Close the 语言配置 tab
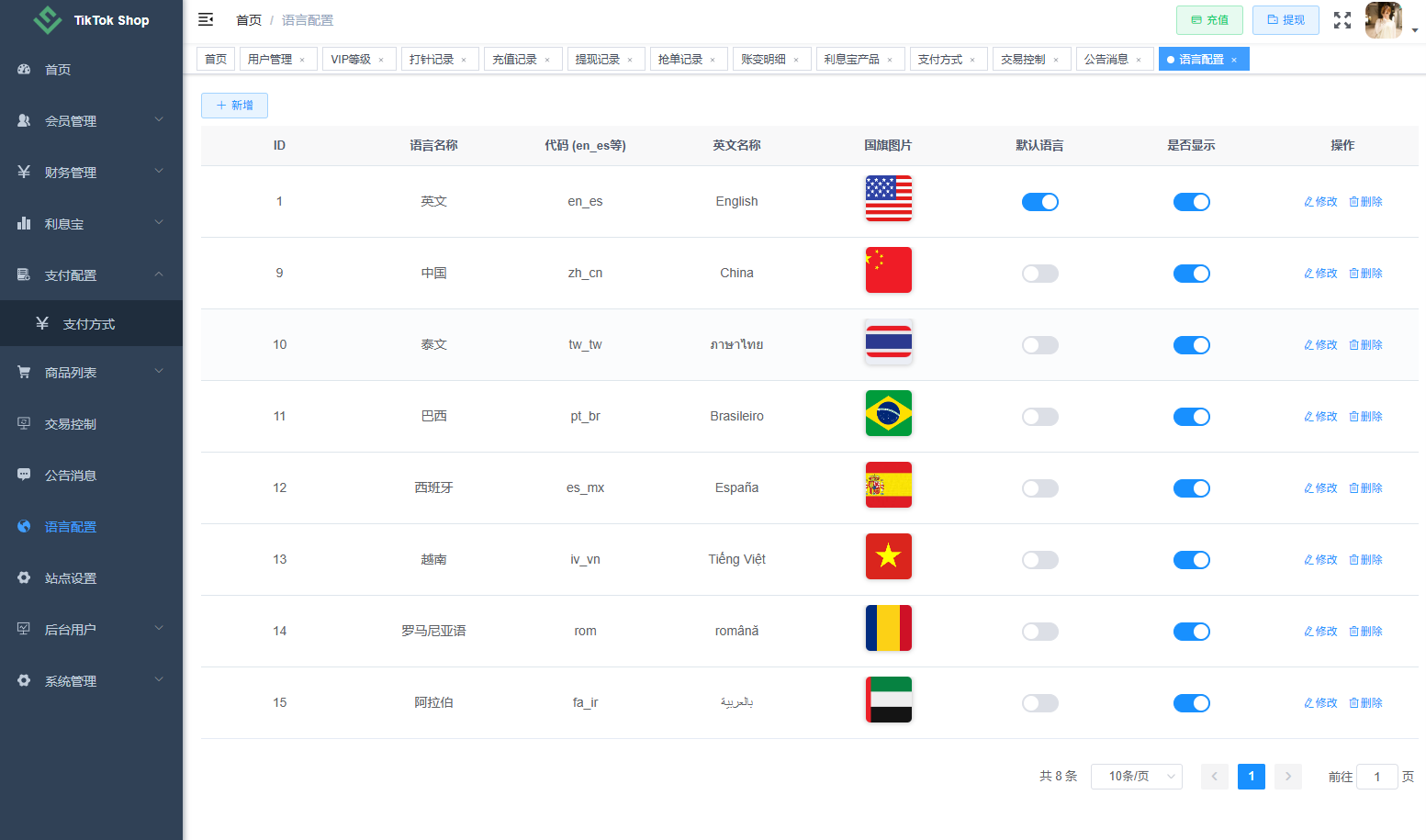 1234,60
